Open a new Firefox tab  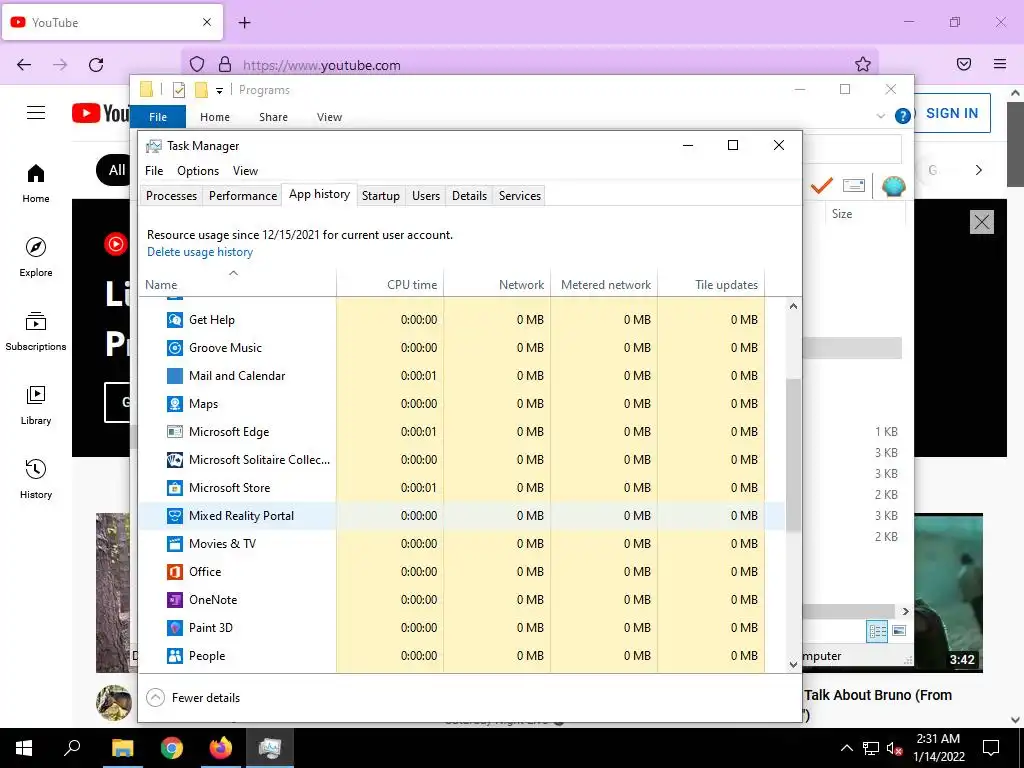point(244,23)
